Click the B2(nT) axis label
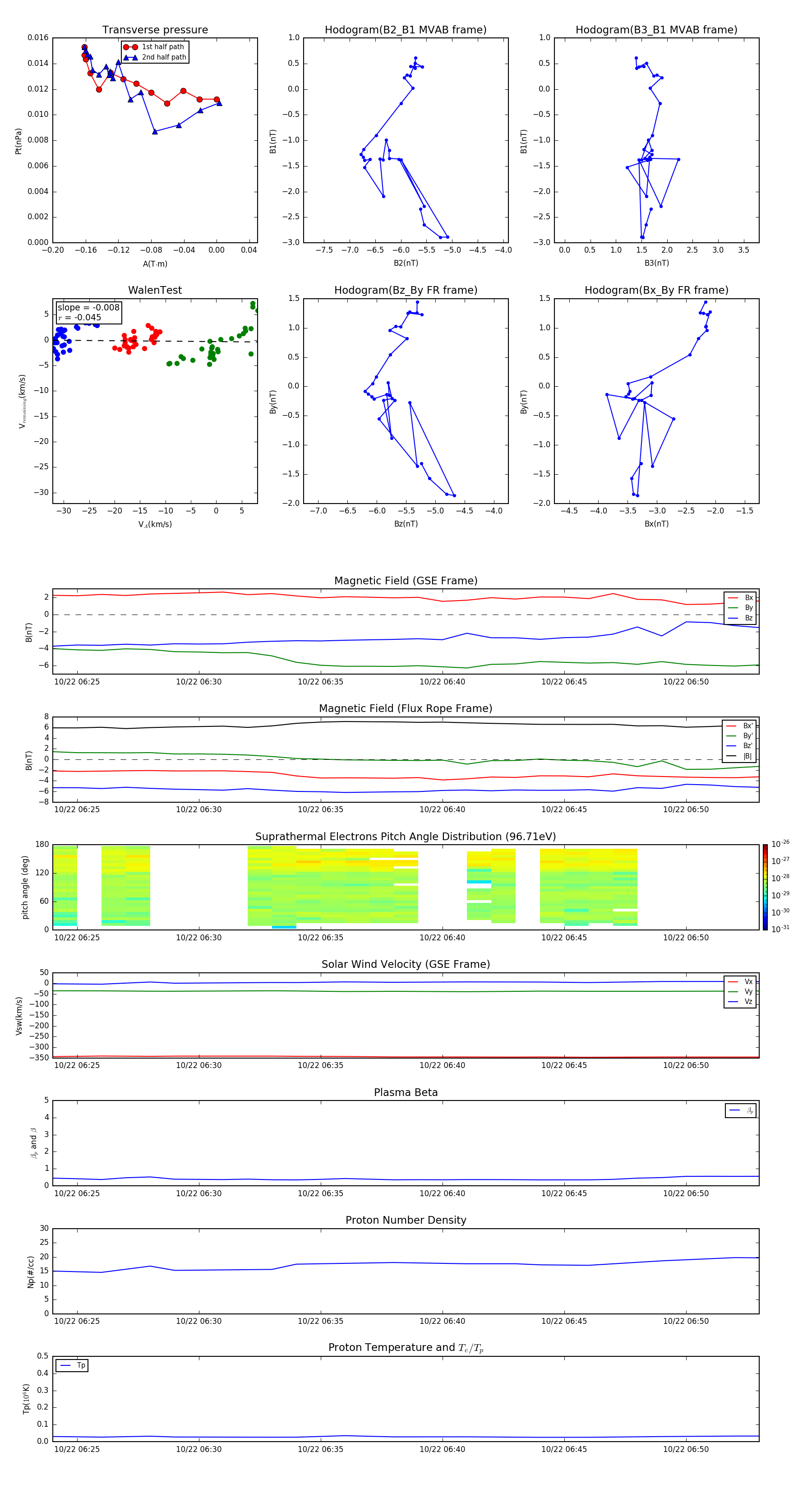This screenshot has height=1489, width=812. click(406, 263)
